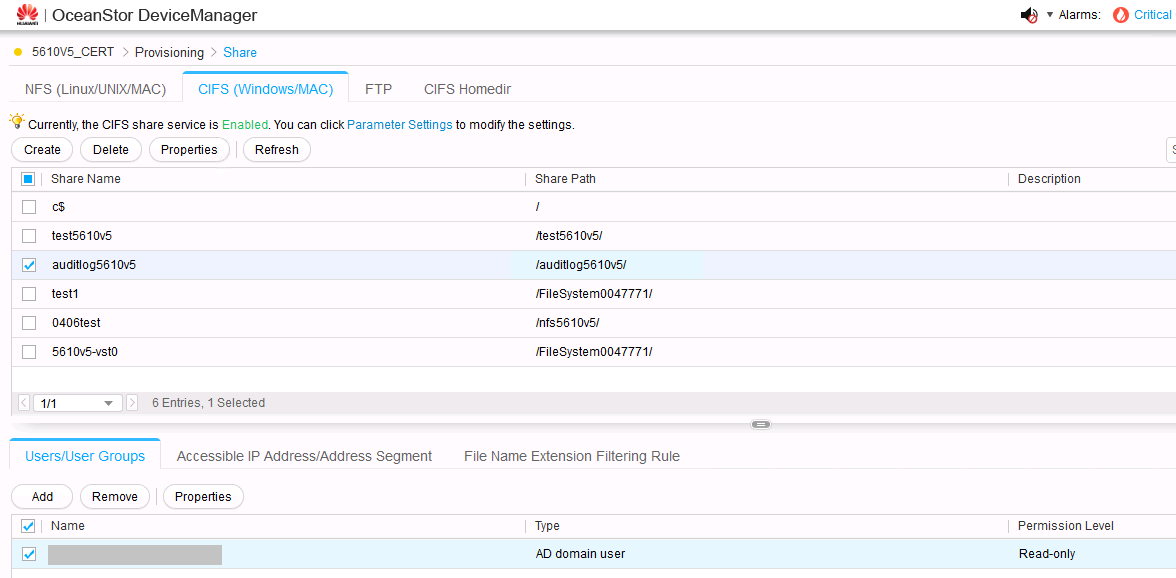This screenshot has width=1176, height=578.
Task: Check the test5610v5 share checkbox
Action: tap(27, 235)
